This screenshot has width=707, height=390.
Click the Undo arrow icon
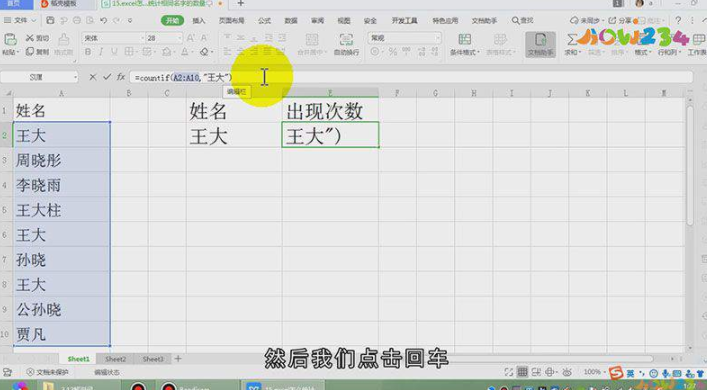click(x=103, y=21)
